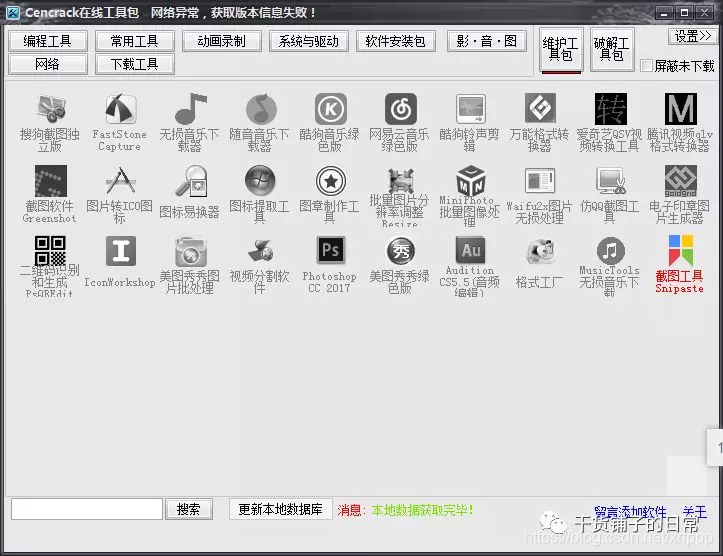Switch to 编程工具 category
Screen dimensions: 723x556
point(47,41)
